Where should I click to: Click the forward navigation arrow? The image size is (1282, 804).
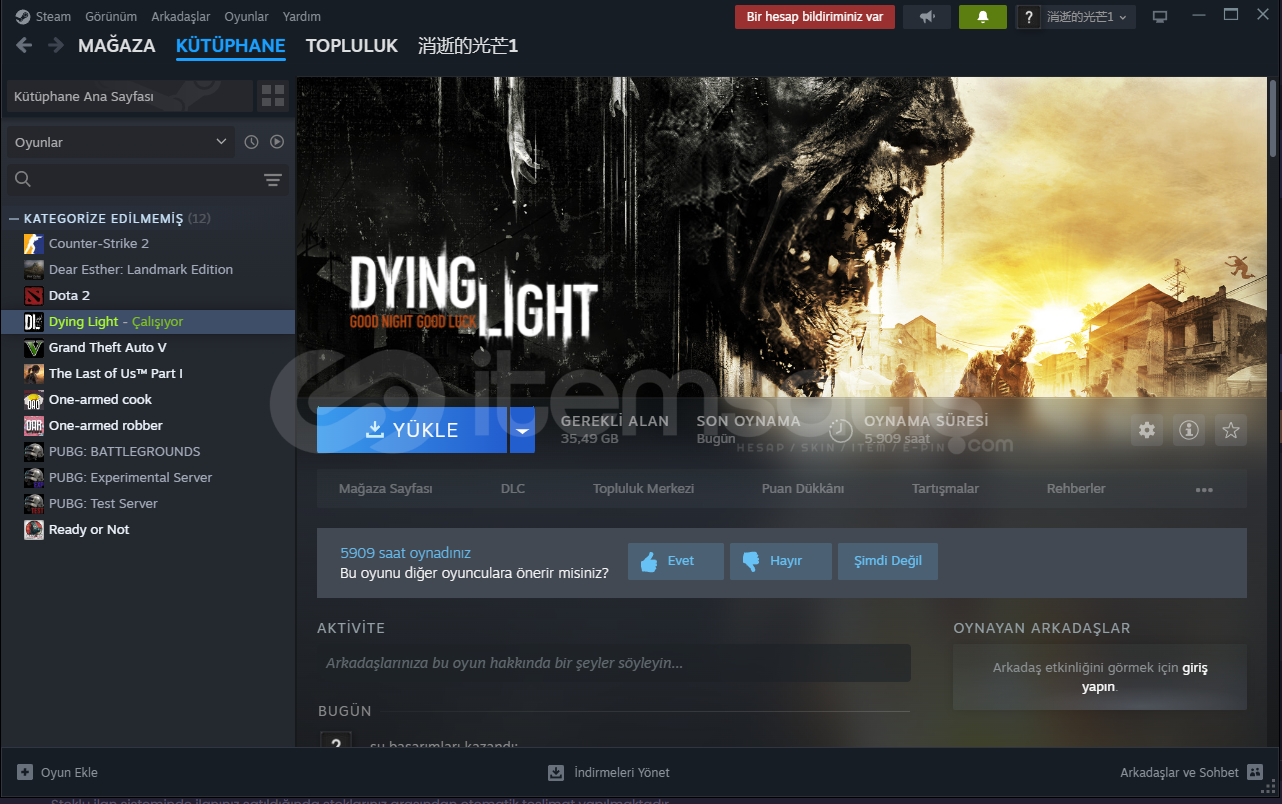click(56, 46)
